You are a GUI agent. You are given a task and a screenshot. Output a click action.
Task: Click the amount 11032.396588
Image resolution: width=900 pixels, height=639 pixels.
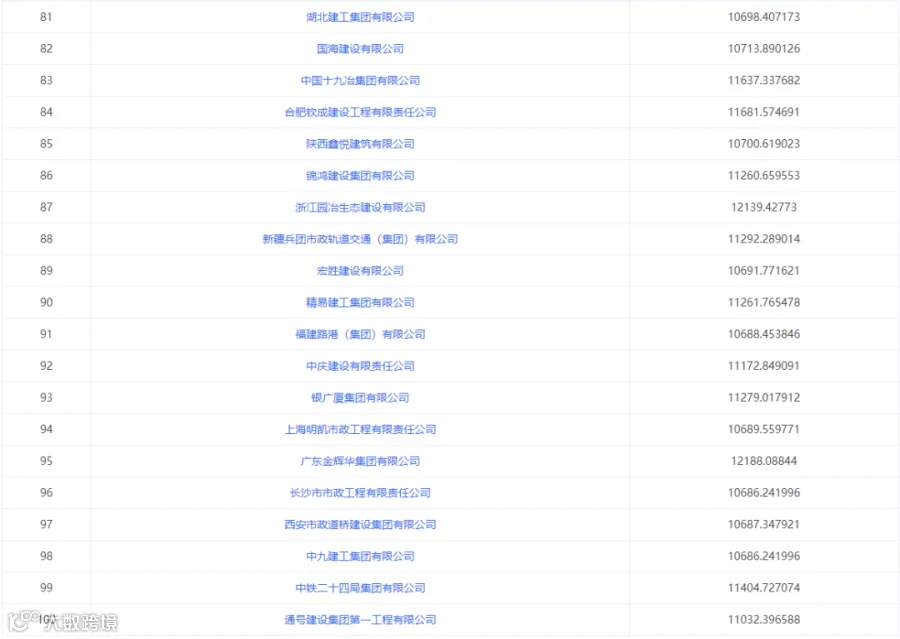[763, 619]
